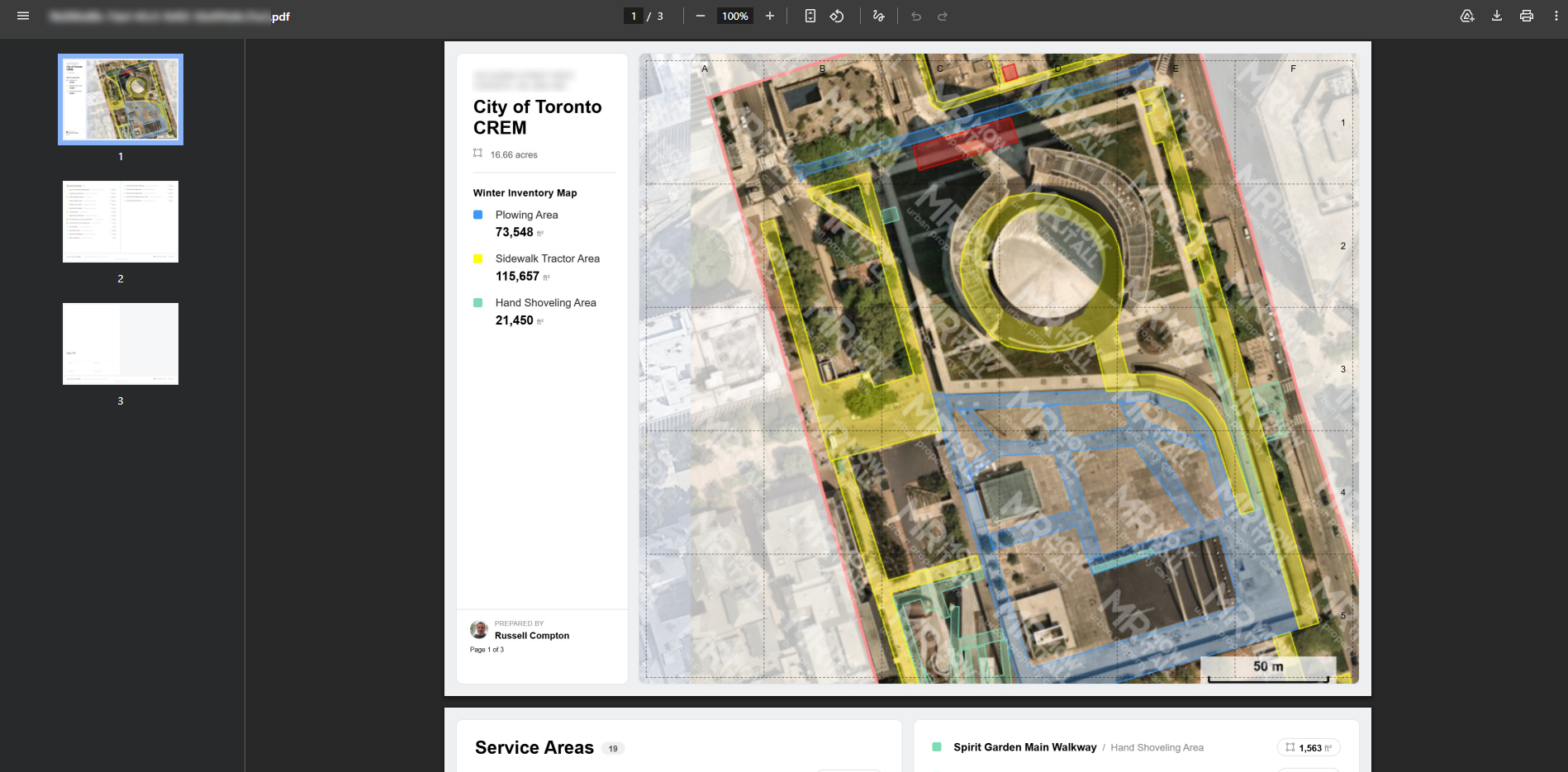The height and width of the screenshot is (772, 1568).
Task: Click the fit to page icon
Action: 810,16
